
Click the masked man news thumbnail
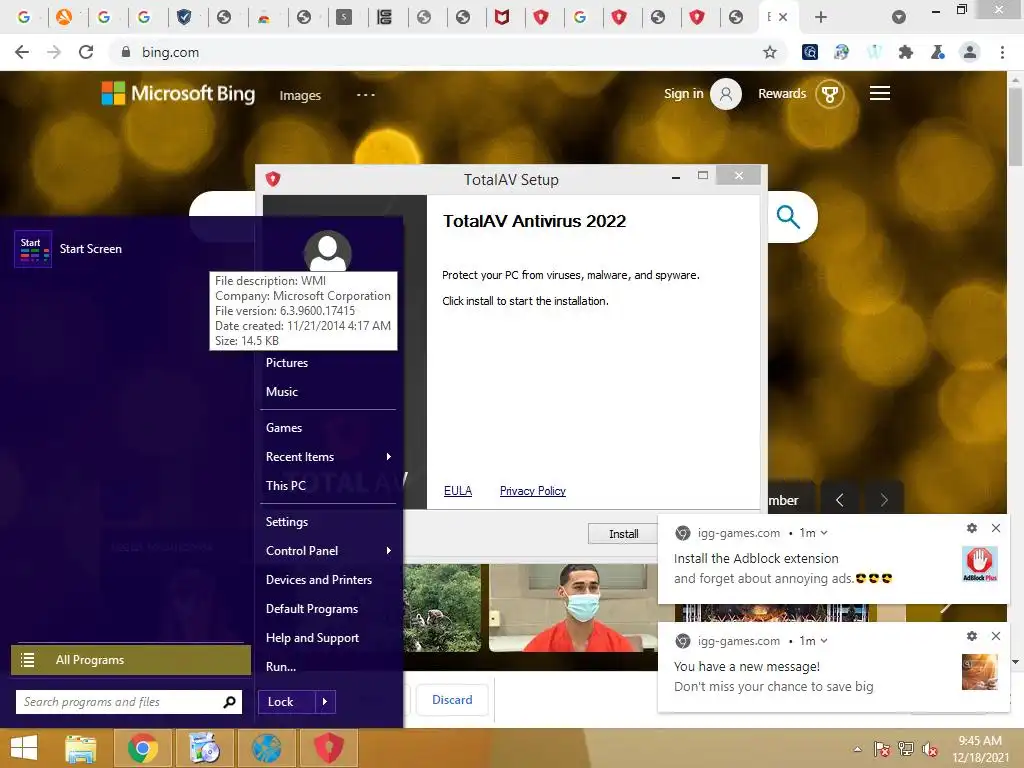coord(573,608)
